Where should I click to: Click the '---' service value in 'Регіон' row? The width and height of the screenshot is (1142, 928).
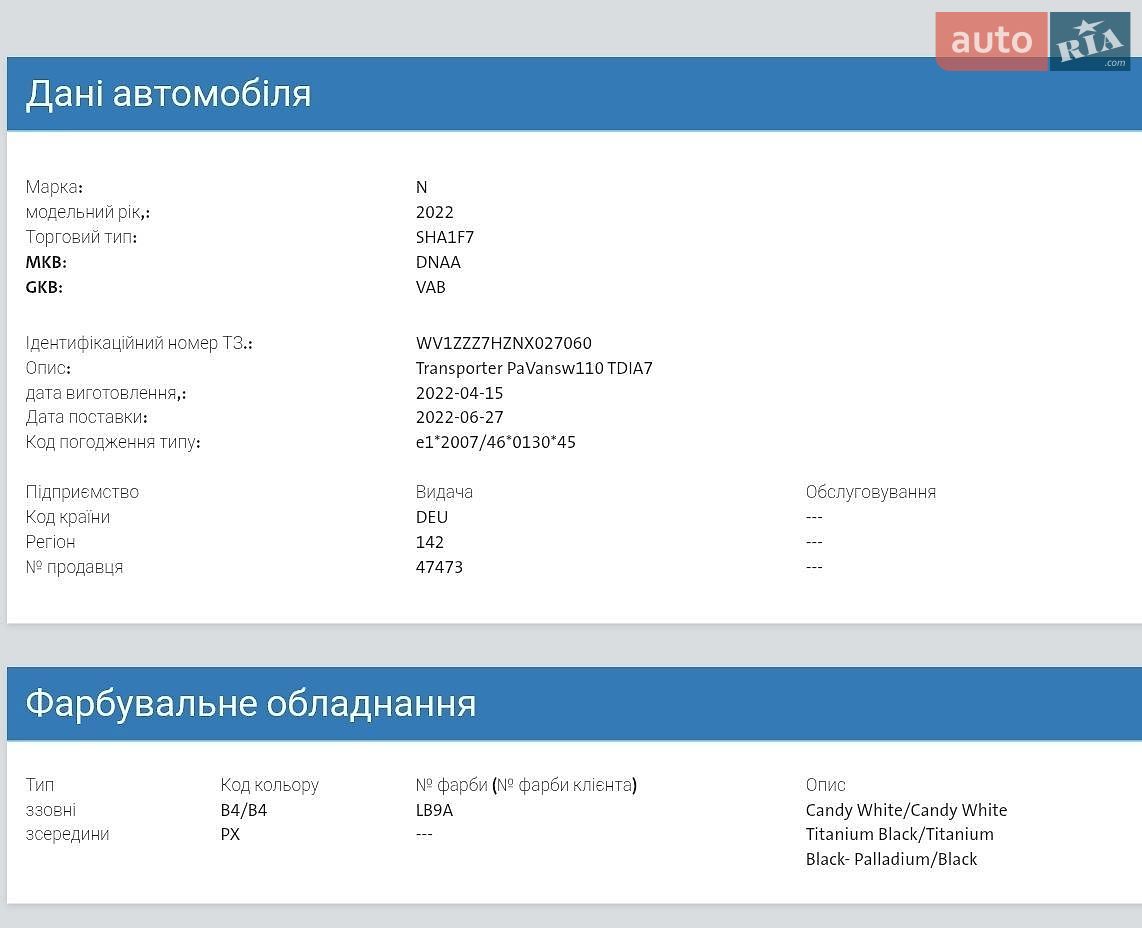tap(814, 542)
